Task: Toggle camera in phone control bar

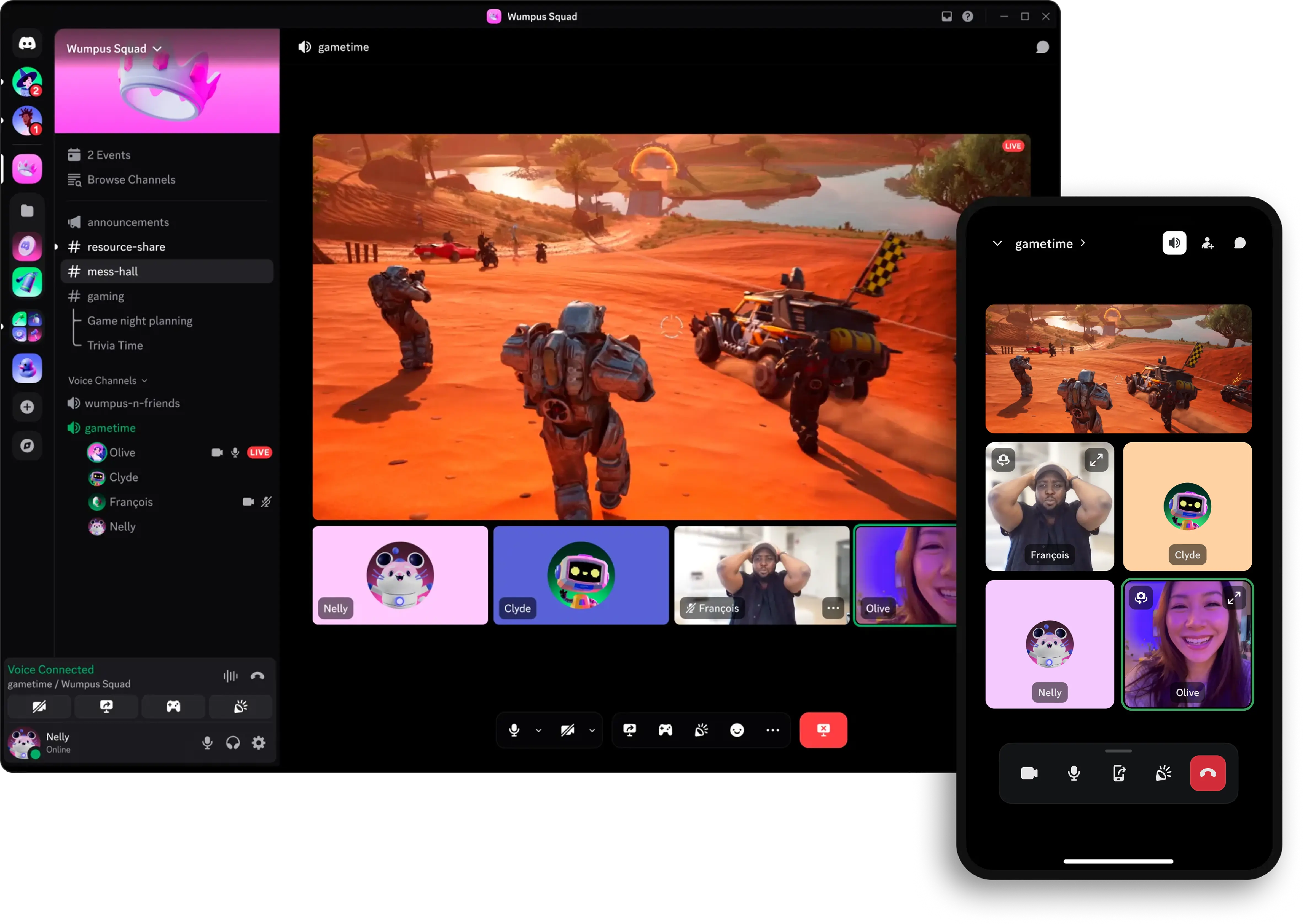Action: tap(1029, 773)
